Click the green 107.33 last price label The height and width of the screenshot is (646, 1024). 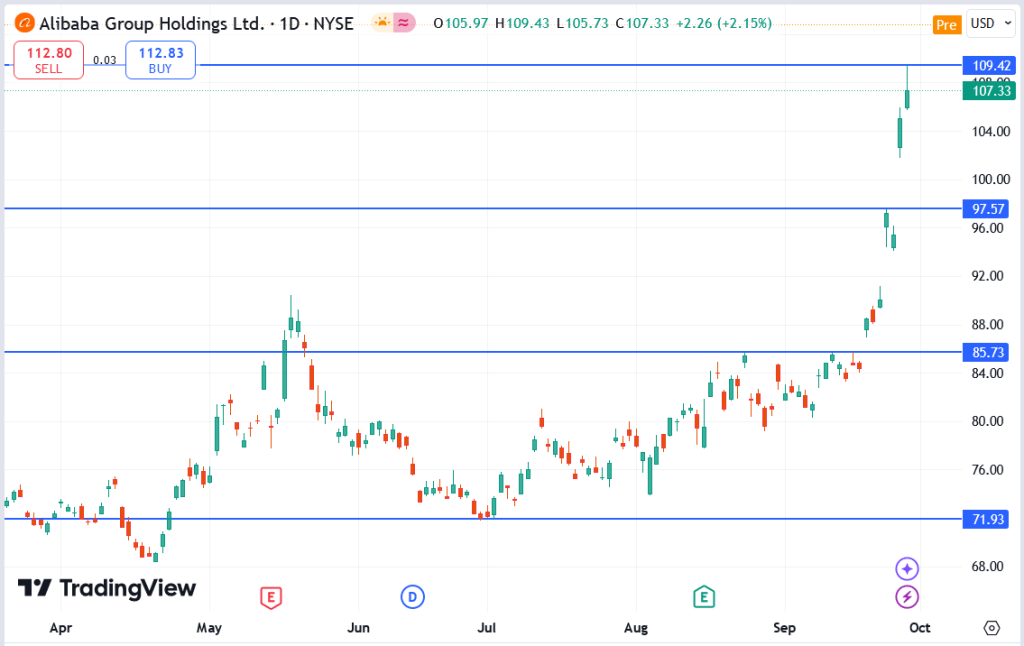(989, 91)
